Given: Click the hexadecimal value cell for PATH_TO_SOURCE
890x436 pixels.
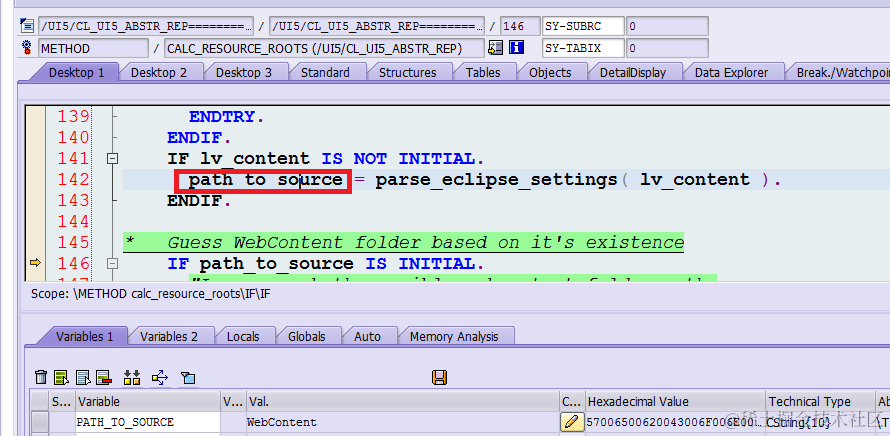Looking at the screenshot, I should 675,422.
